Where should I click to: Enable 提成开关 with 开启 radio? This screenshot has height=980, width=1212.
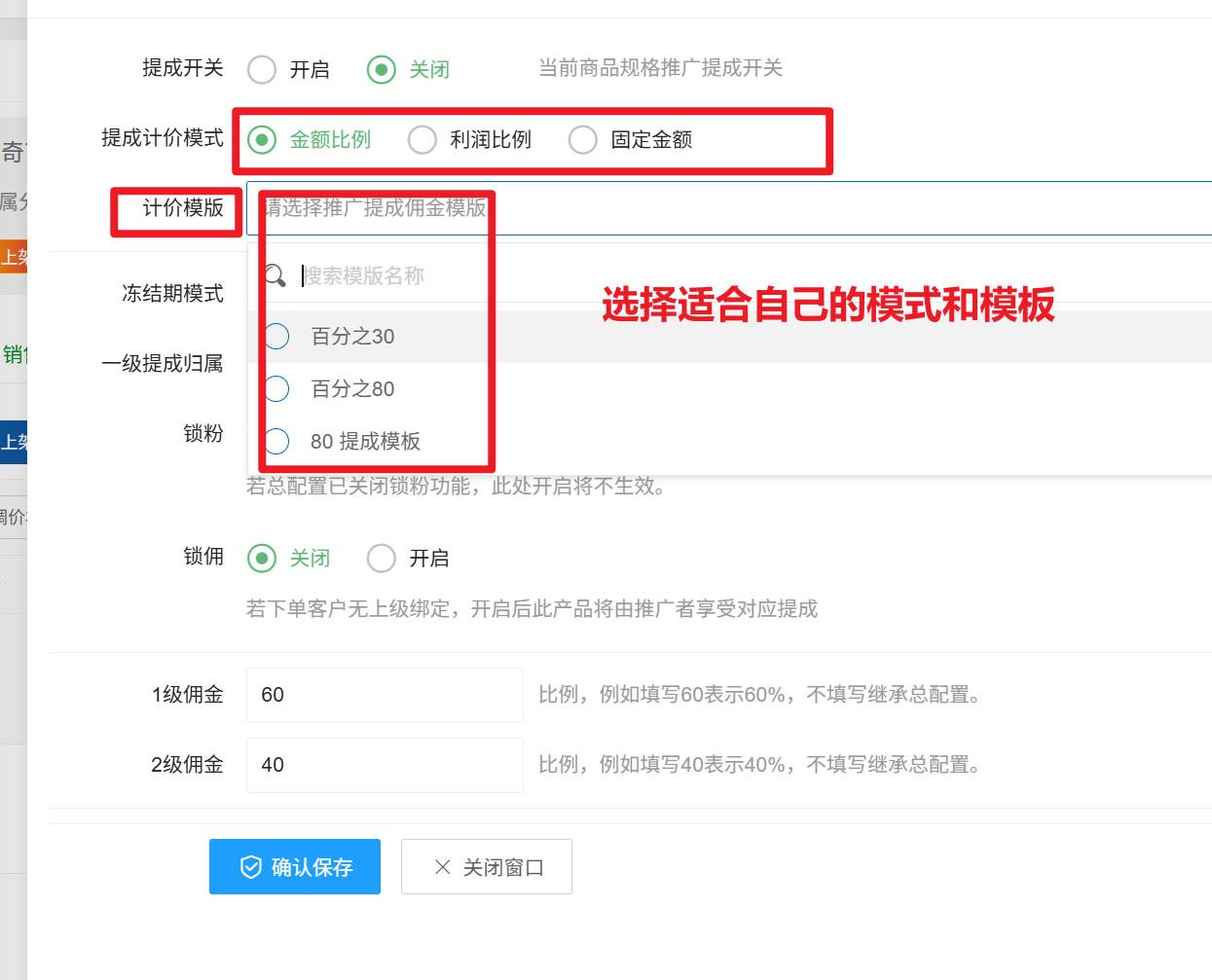(262, 70)
